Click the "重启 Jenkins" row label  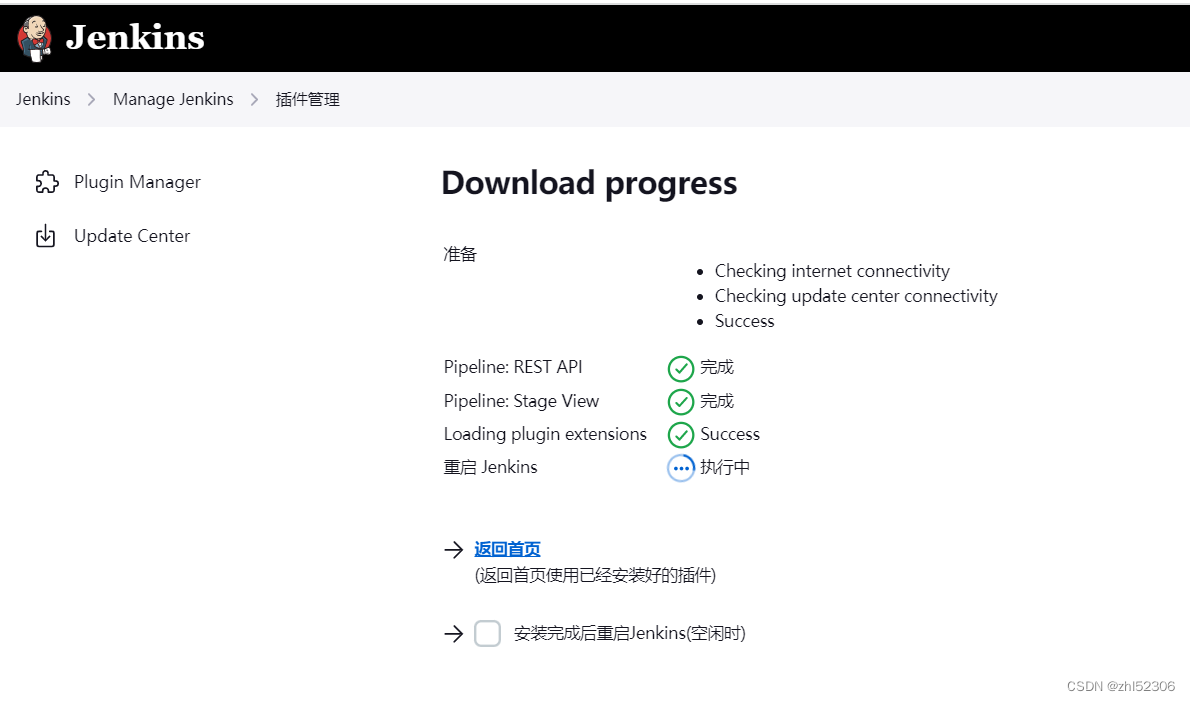[490, 467]
